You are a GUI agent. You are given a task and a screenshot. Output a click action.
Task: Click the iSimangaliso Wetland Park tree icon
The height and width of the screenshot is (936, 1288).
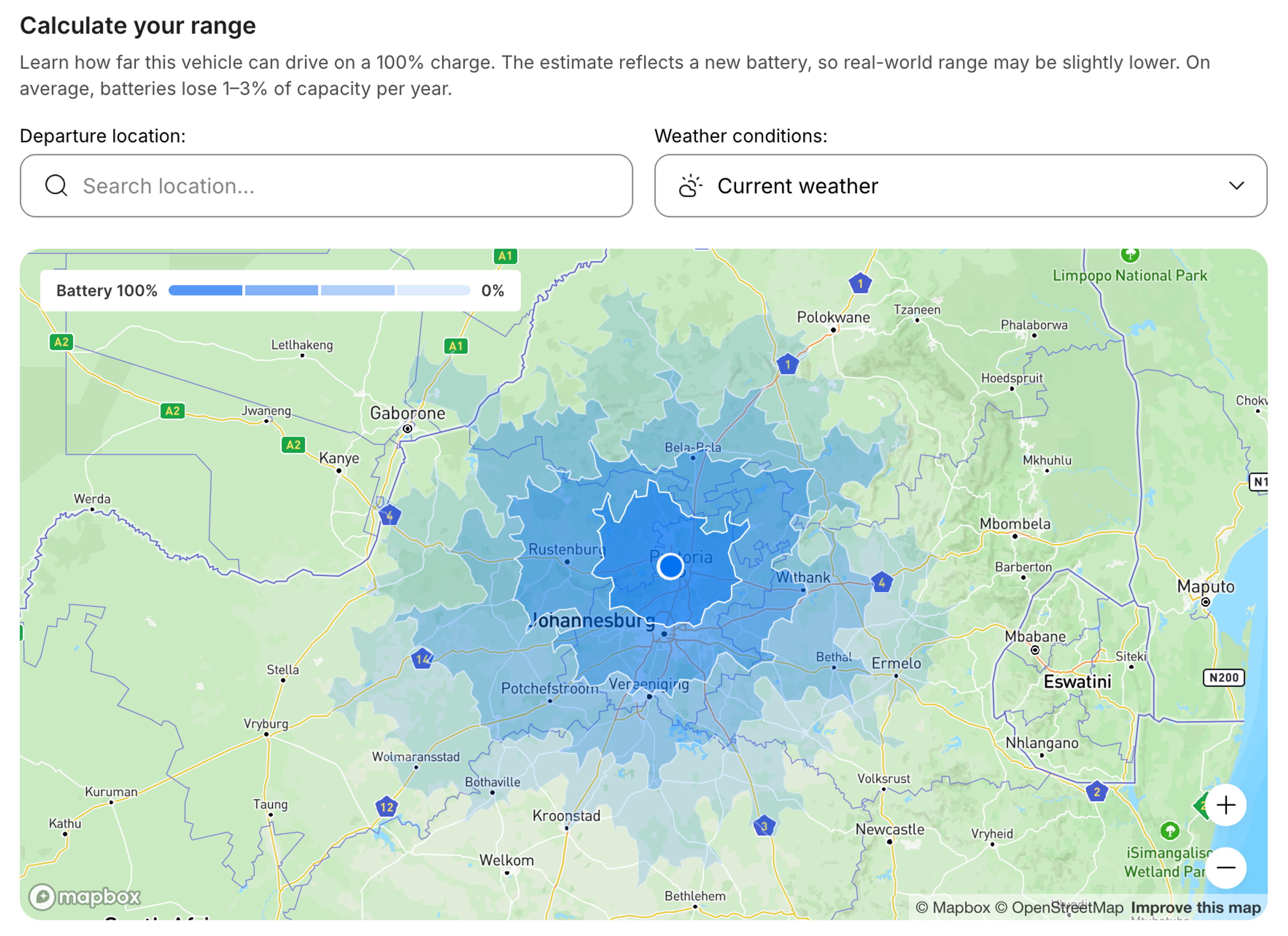pos(1169,831)
